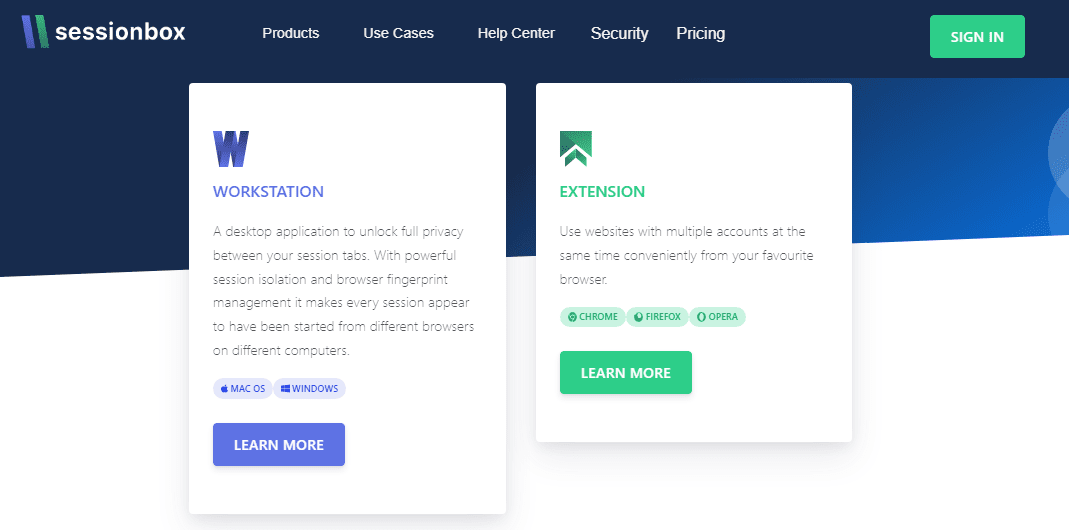
Task: Click the Workstation description paragraph
Action: click(x=344, y=291)
